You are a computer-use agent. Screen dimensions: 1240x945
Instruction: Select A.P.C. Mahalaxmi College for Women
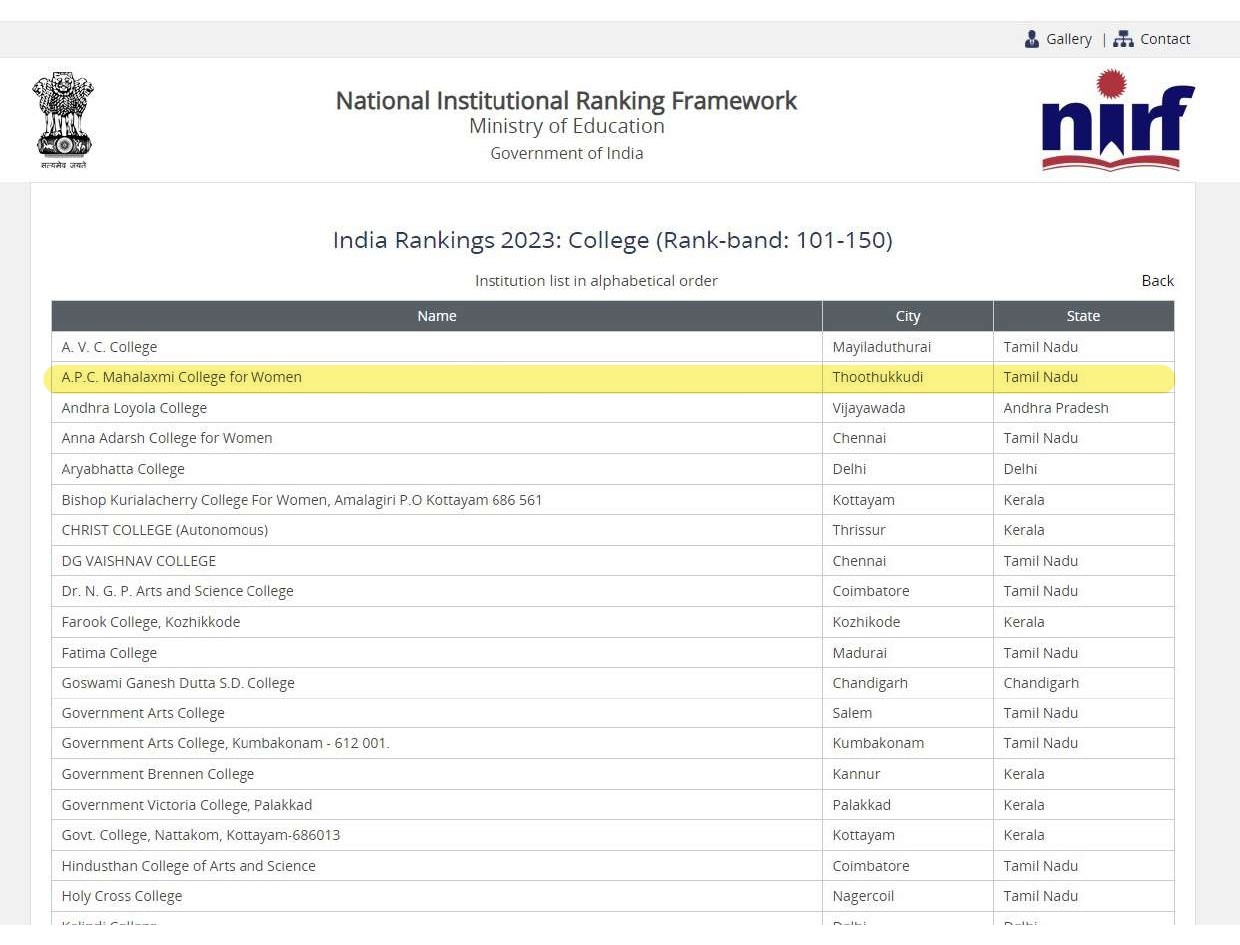181,377
